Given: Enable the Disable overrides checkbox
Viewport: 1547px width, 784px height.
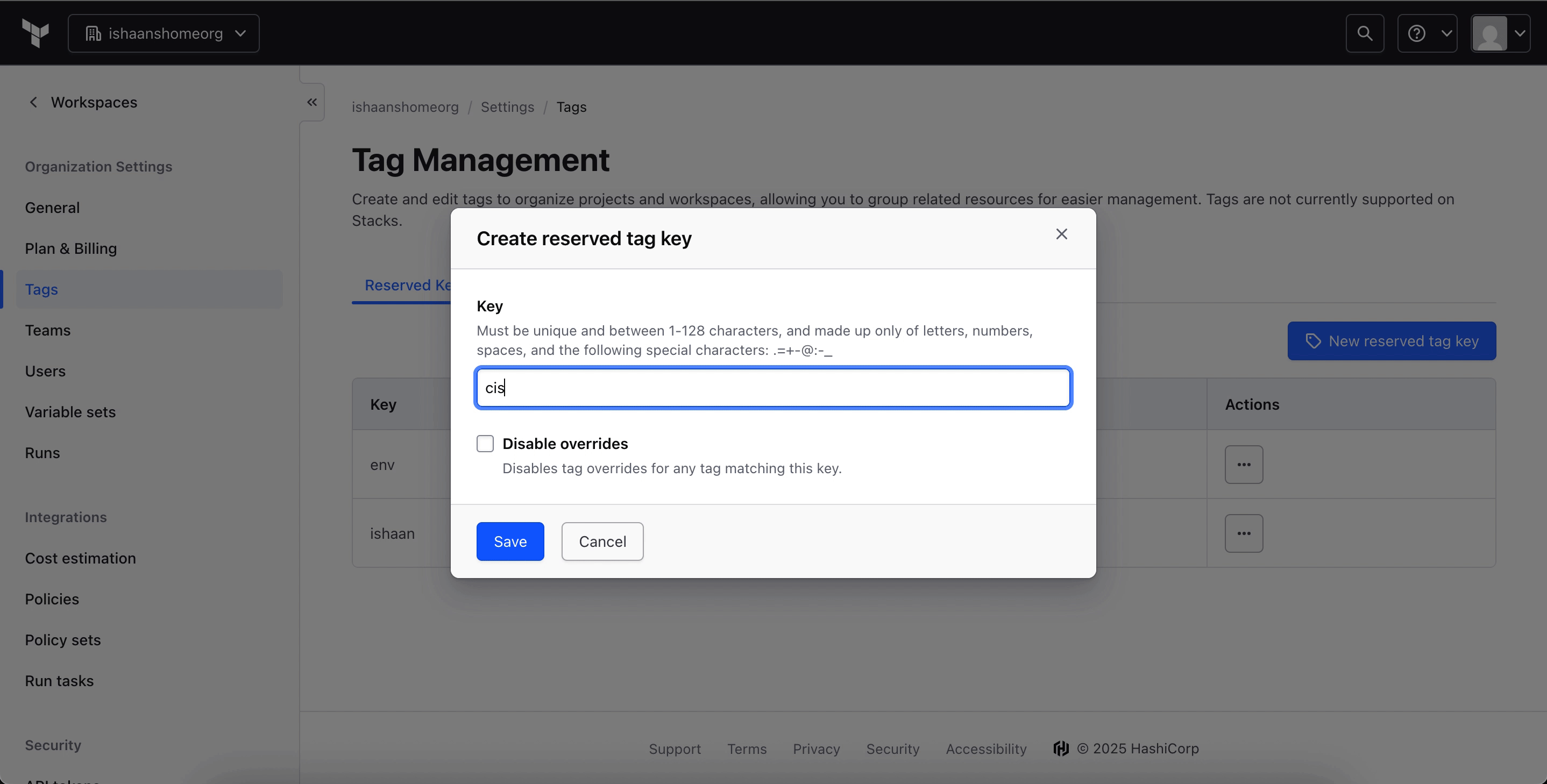Looking at the screenshot, I should click(485, 444).
